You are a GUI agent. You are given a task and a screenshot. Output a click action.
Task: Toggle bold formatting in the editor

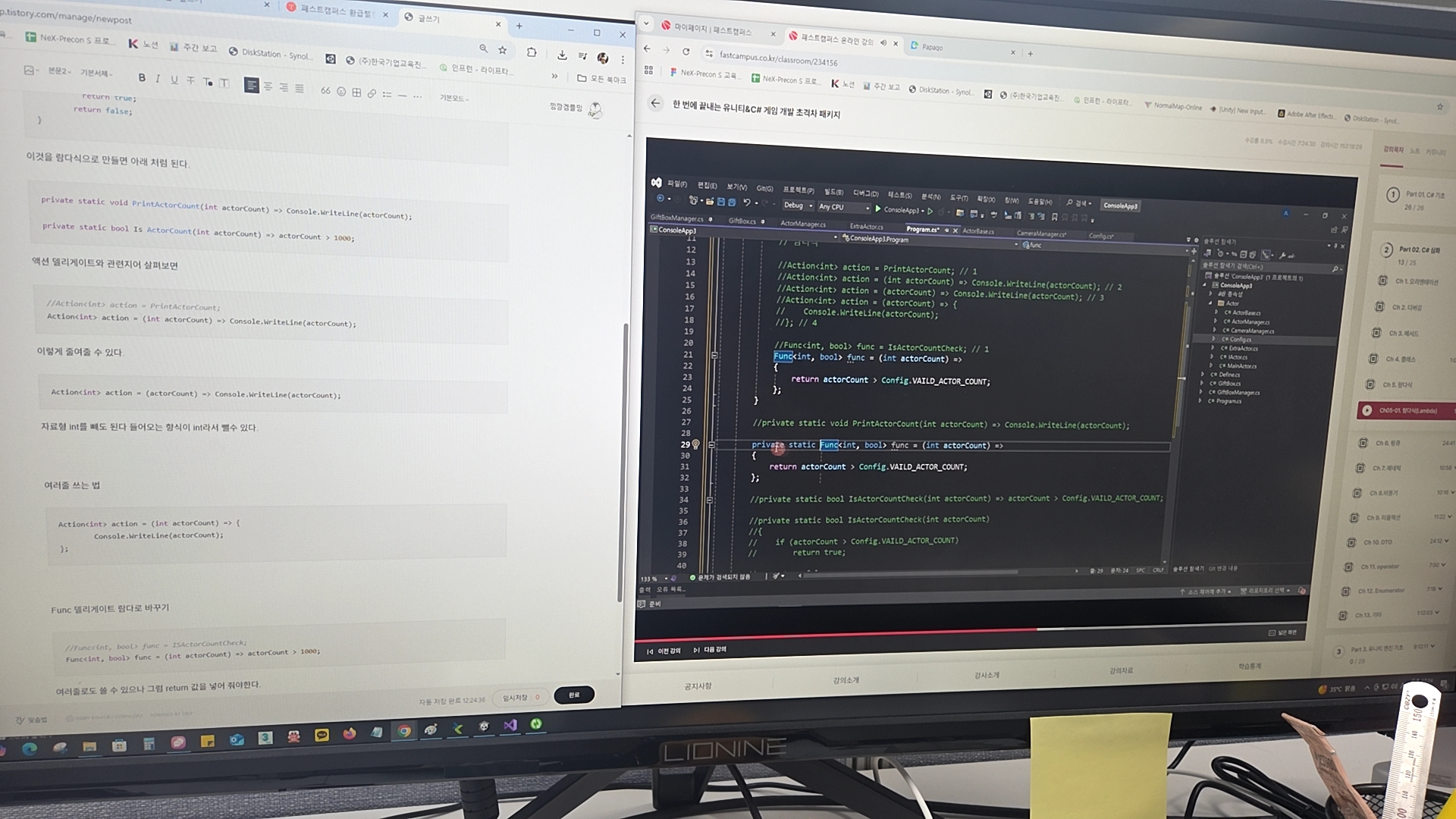(x=142, y=77)
